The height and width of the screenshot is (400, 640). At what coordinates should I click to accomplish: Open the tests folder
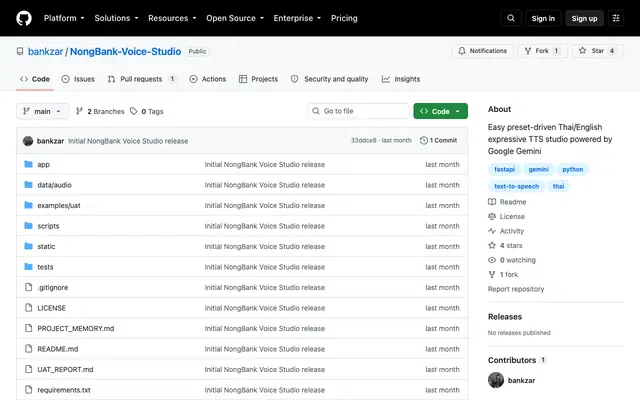[x=45, y=267]
